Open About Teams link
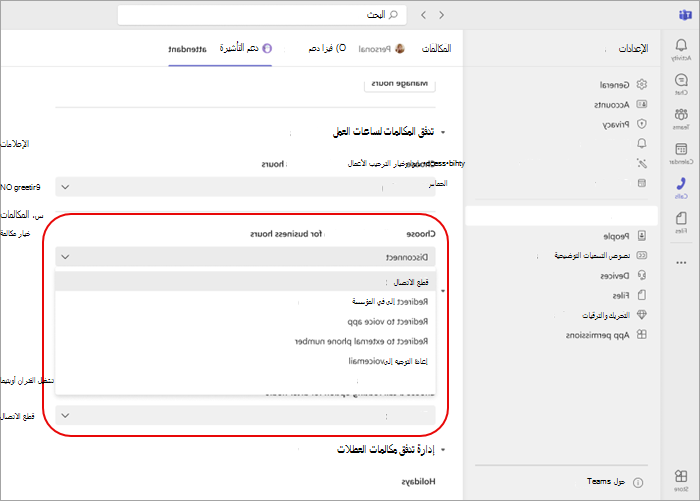 coord(606,482)
